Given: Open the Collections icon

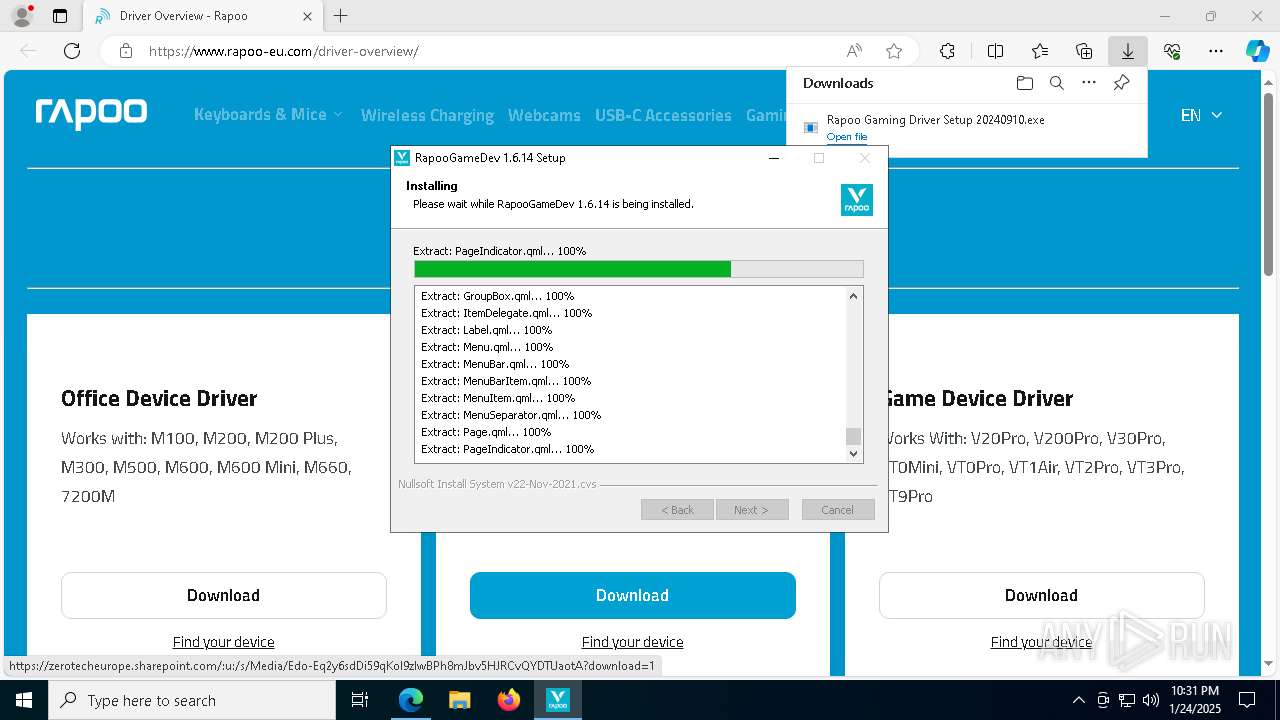Looking at the screenshot, I should [x=1084, y=51].
